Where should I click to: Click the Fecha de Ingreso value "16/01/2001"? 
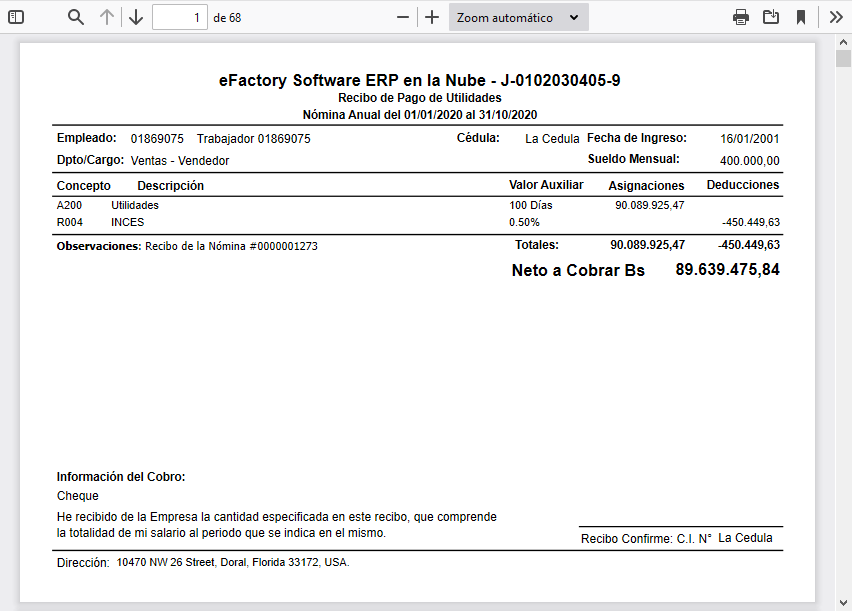tap(748, 138)
